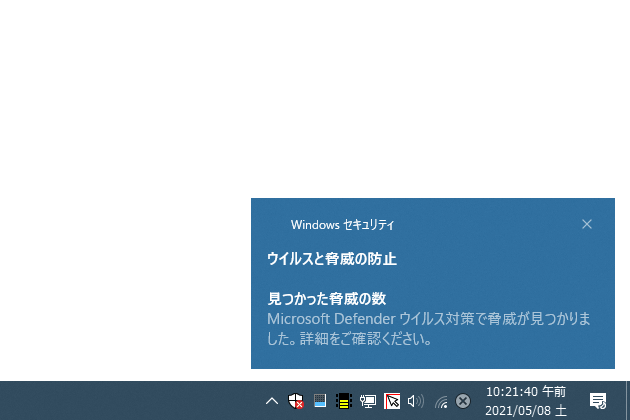Click the gray circled X tray icon

click(463, 401)
